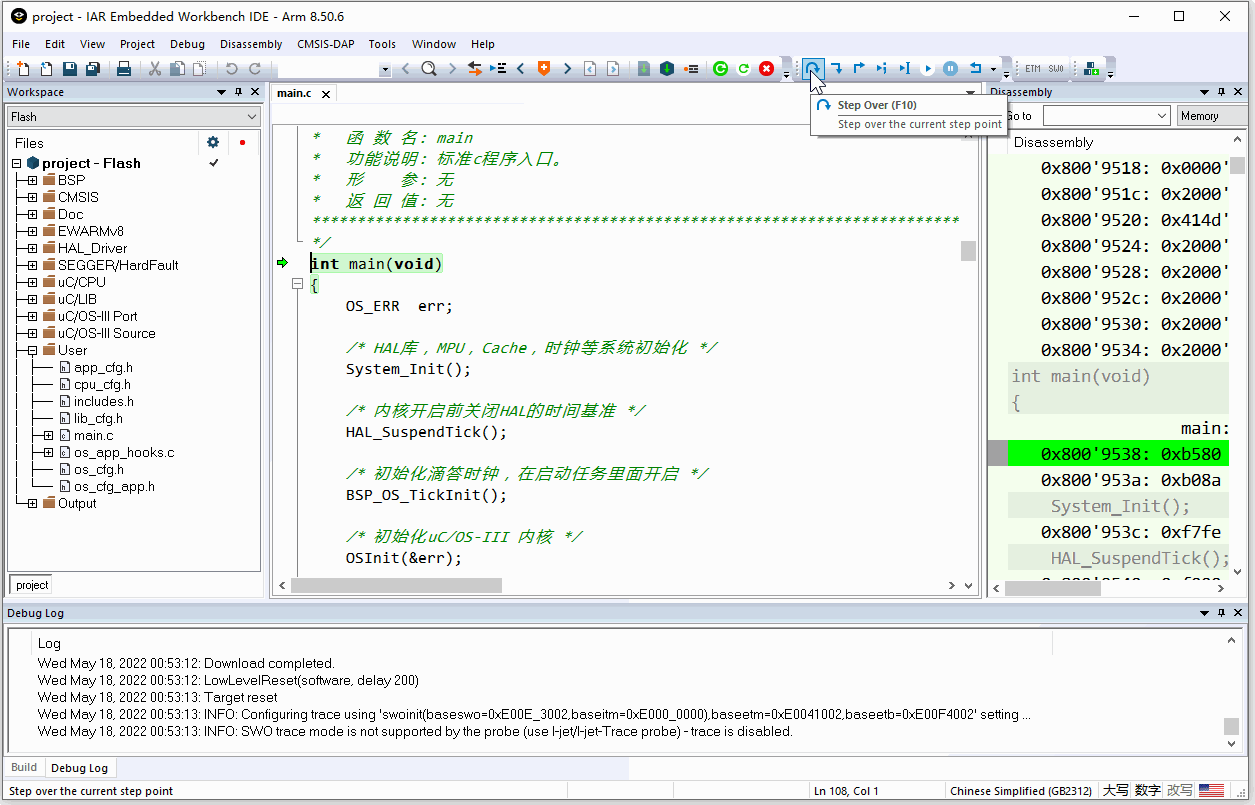Restart the debugger with the green icon
This screenshot has height=805, width=1255.
721,69
